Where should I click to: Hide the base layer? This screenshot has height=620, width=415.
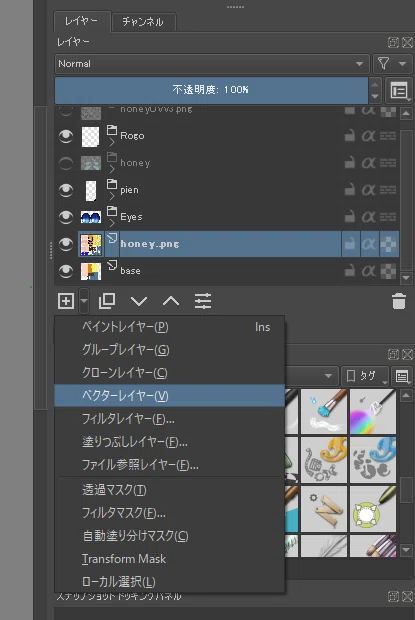(66, 271)
